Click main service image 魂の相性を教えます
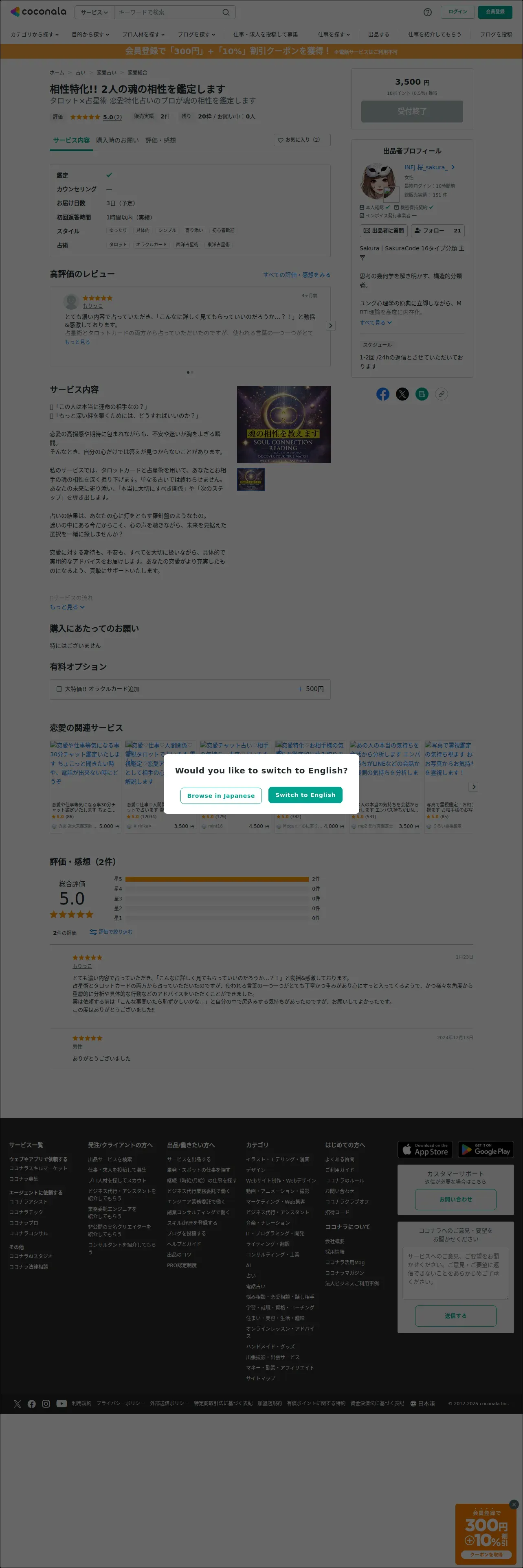This screenshot has width=523, height=1568. pyautogui.click(x=284, y=424)
